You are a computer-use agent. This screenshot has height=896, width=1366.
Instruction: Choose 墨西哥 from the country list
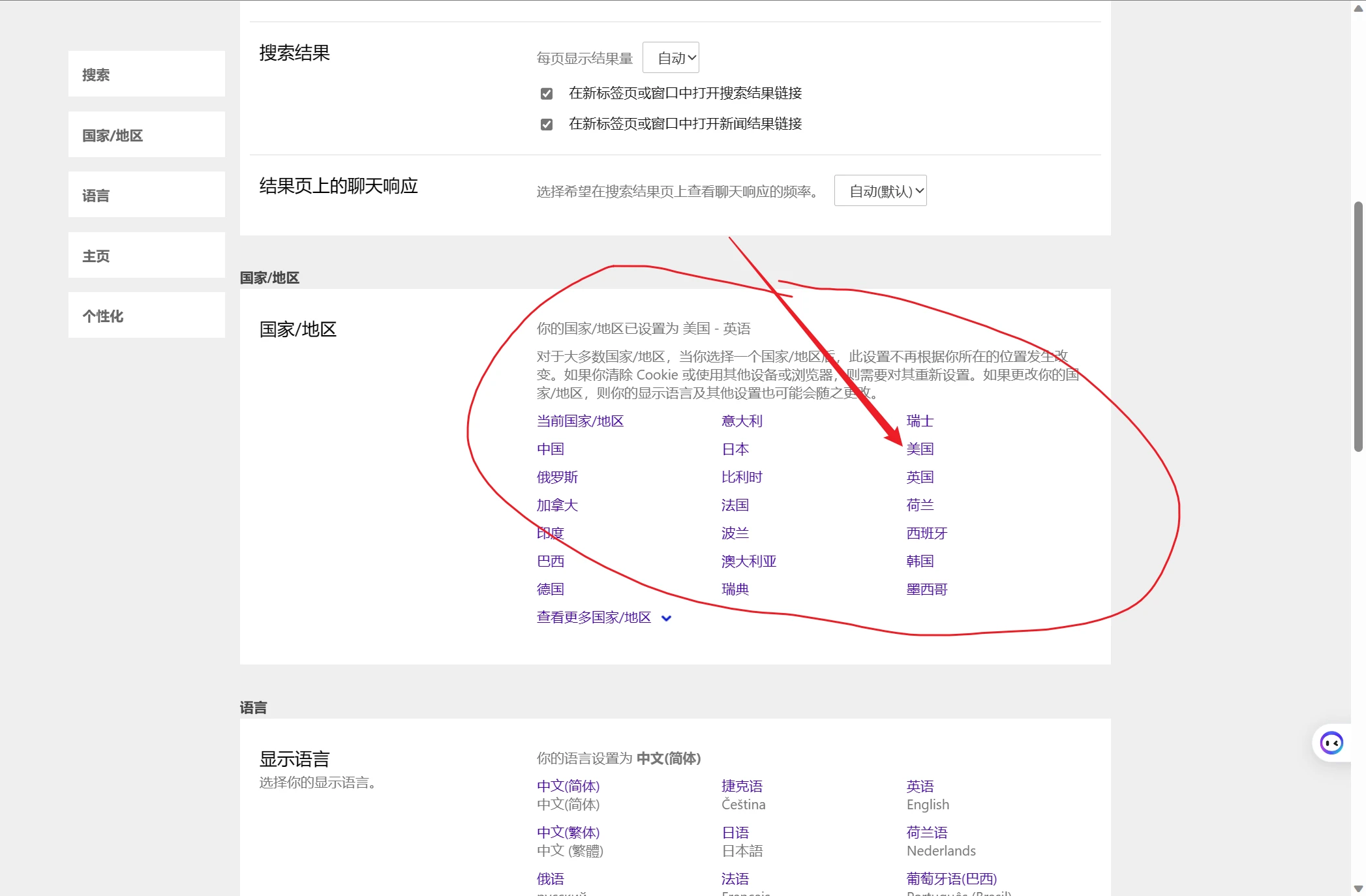pos(927,590)
